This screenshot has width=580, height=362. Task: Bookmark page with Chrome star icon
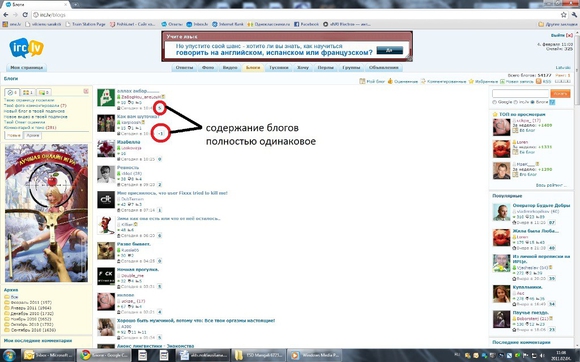(564, 15)
